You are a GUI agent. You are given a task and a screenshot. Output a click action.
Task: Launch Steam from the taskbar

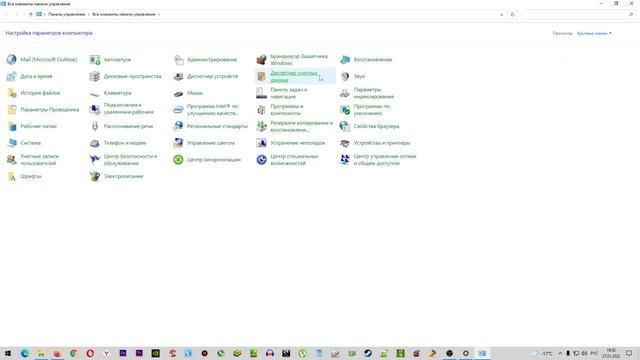[x=367, y=353]
